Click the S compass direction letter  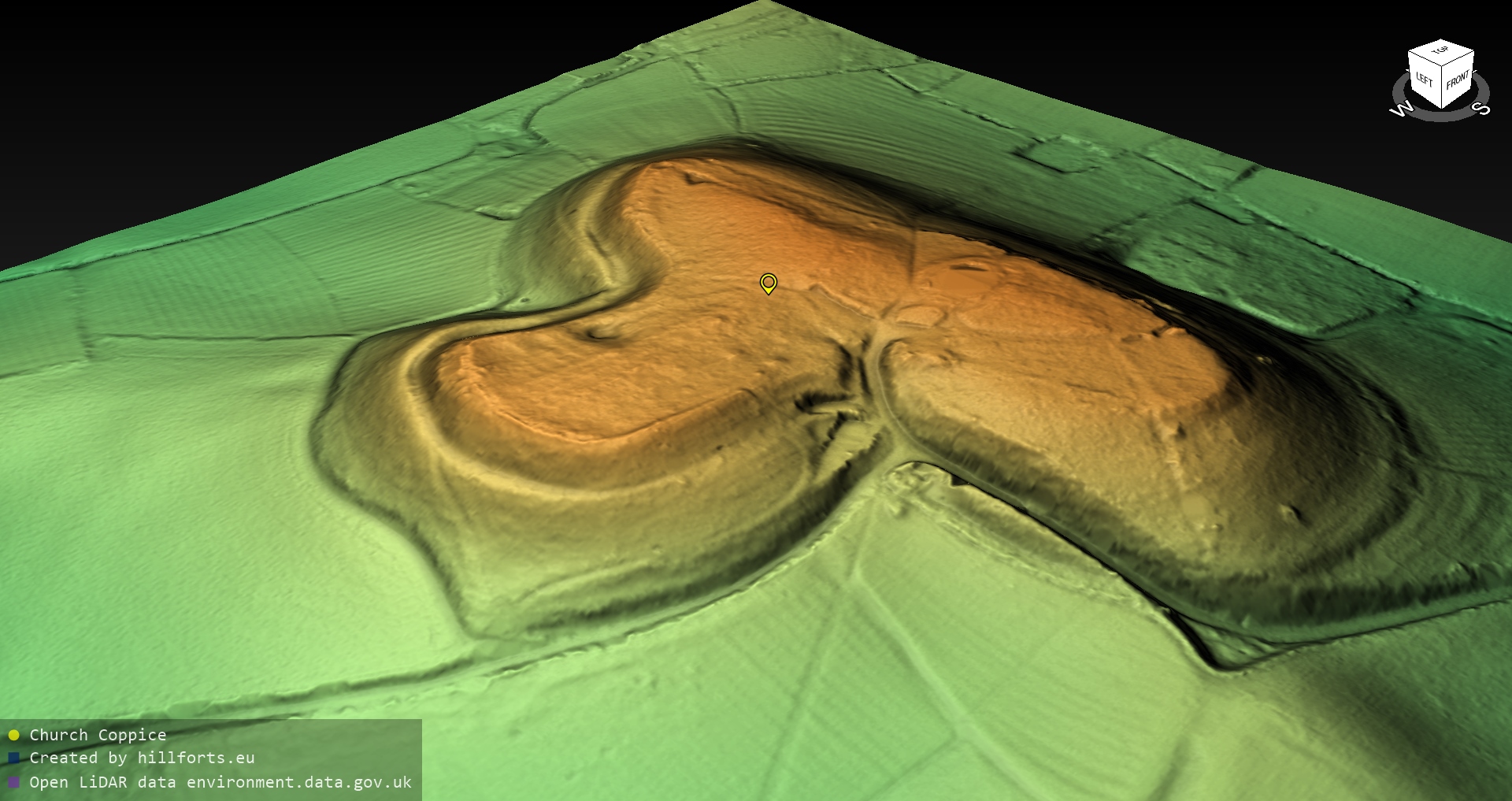[x=1481, y=109]
